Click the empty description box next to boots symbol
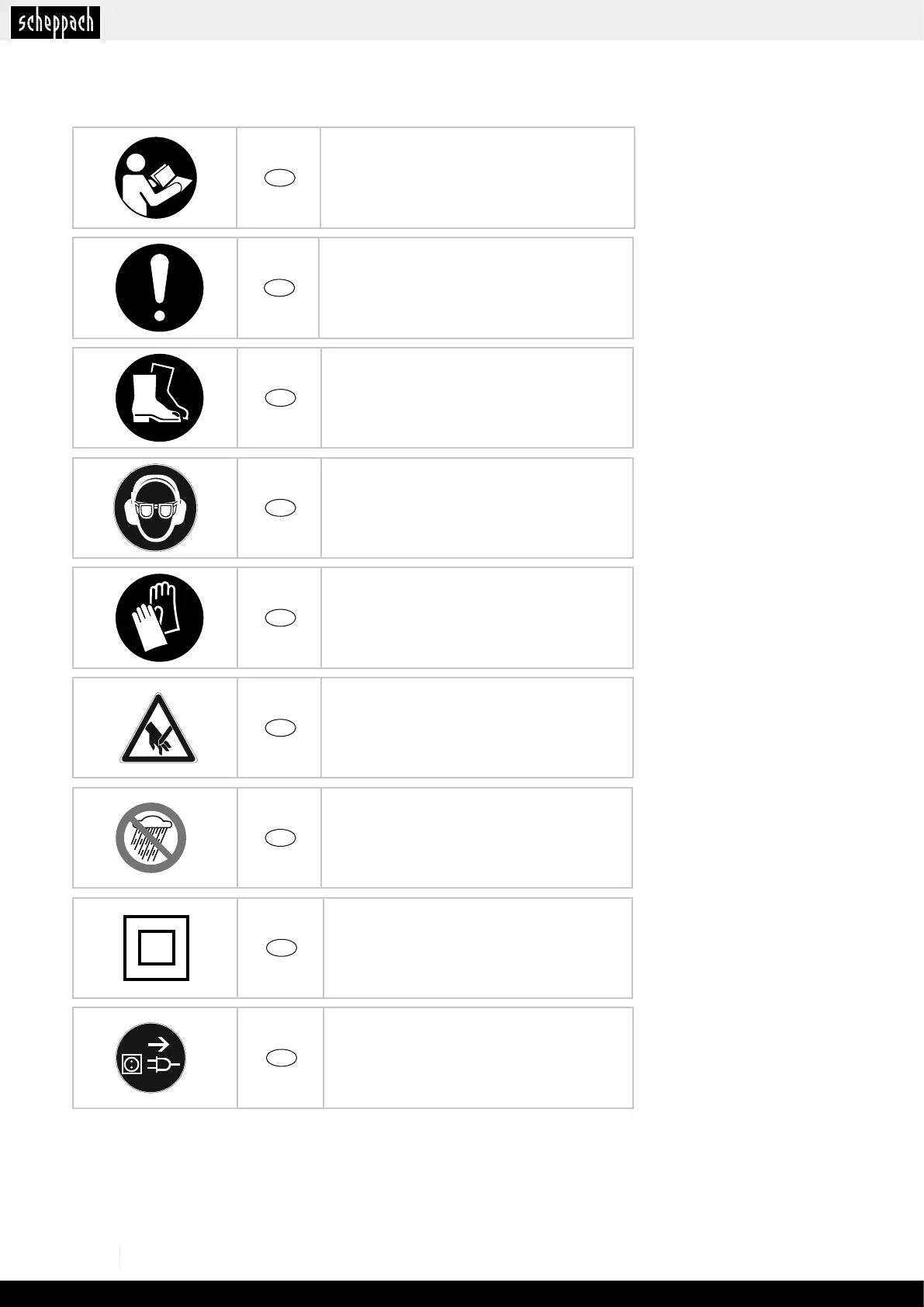Image resolution: width=924 pixels, height=1307 pixels. [477, 398]
